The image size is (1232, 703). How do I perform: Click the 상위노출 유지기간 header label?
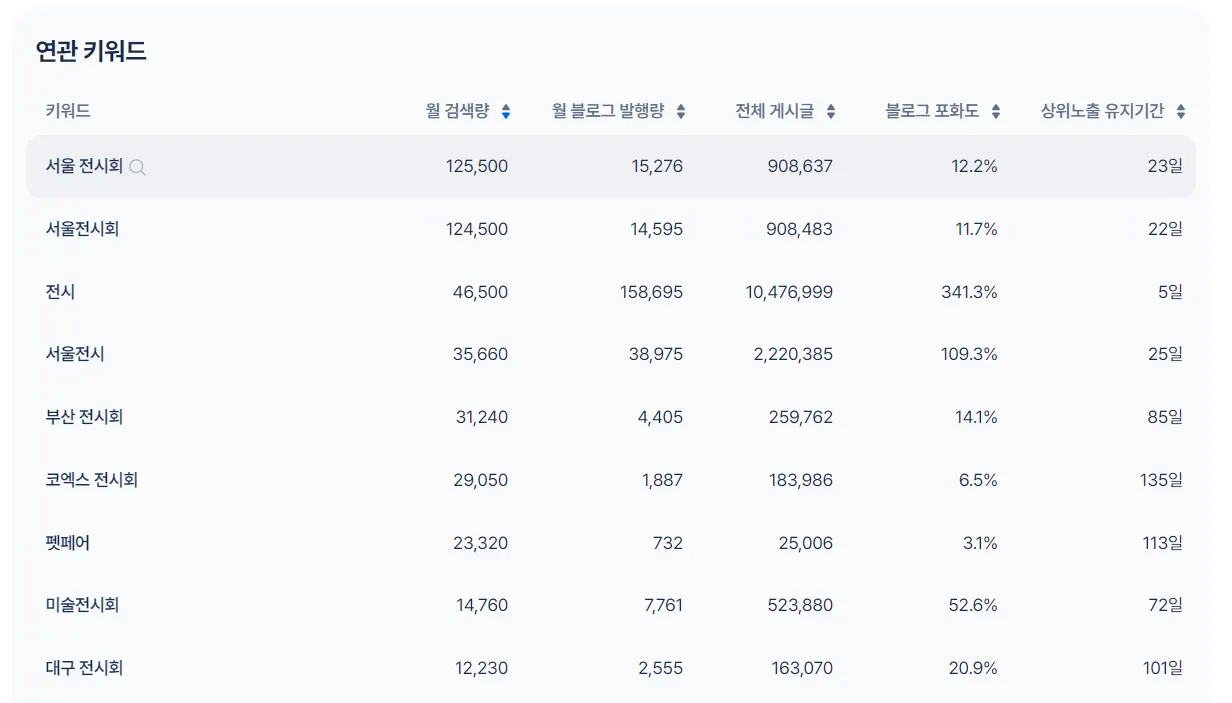point(1102,111)
